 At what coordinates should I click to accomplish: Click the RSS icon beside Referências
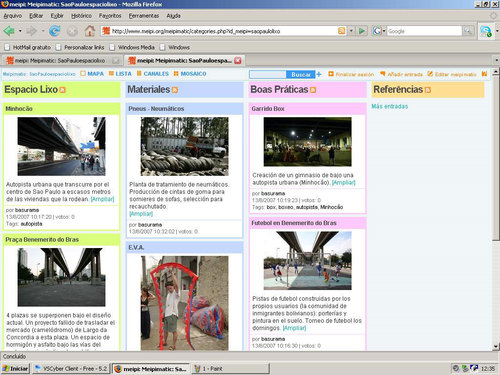tap(428, 90)
